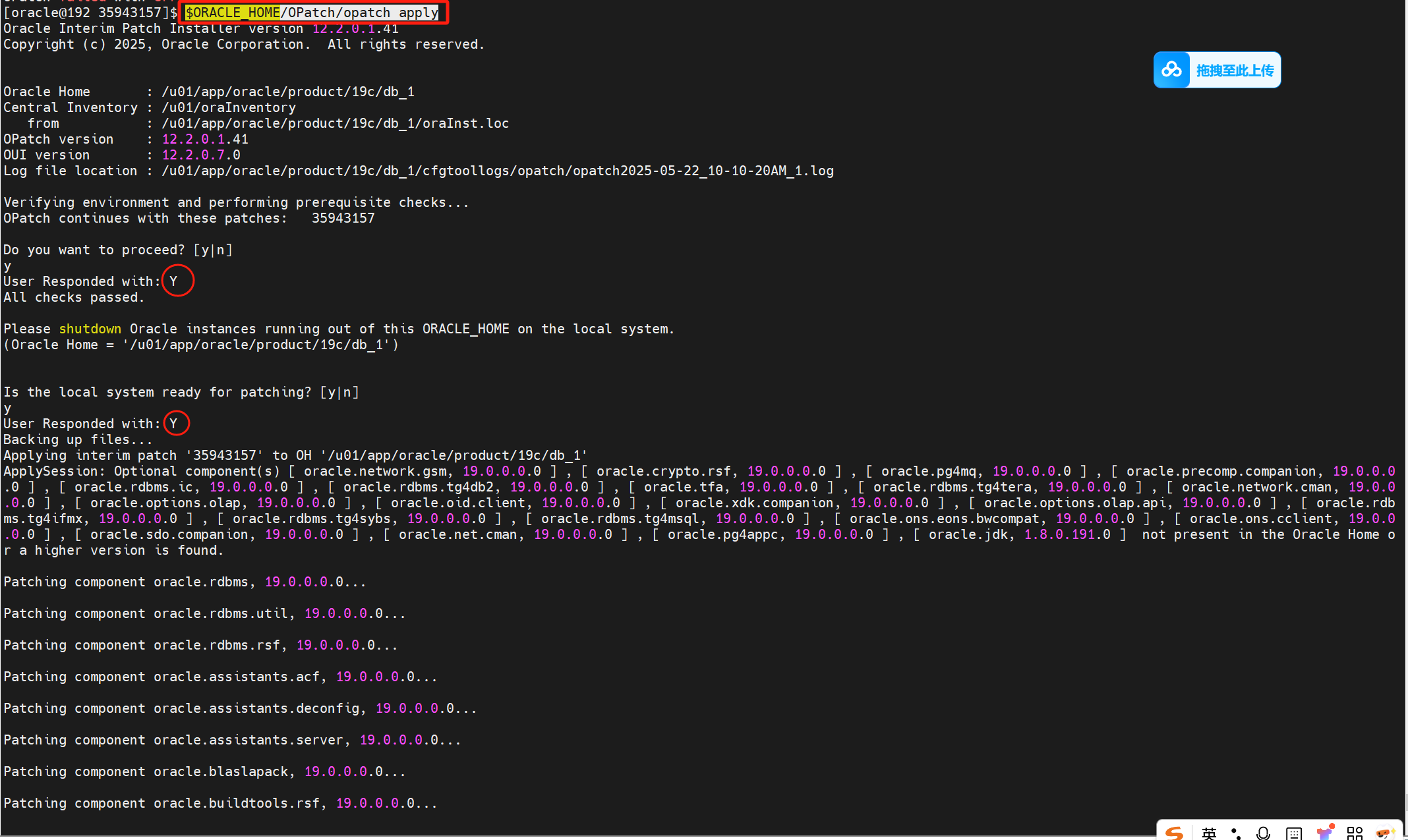Screen dimensions: 1408x840
Task: Click the oraInst.loc path line
Action: tap(335, 123)
